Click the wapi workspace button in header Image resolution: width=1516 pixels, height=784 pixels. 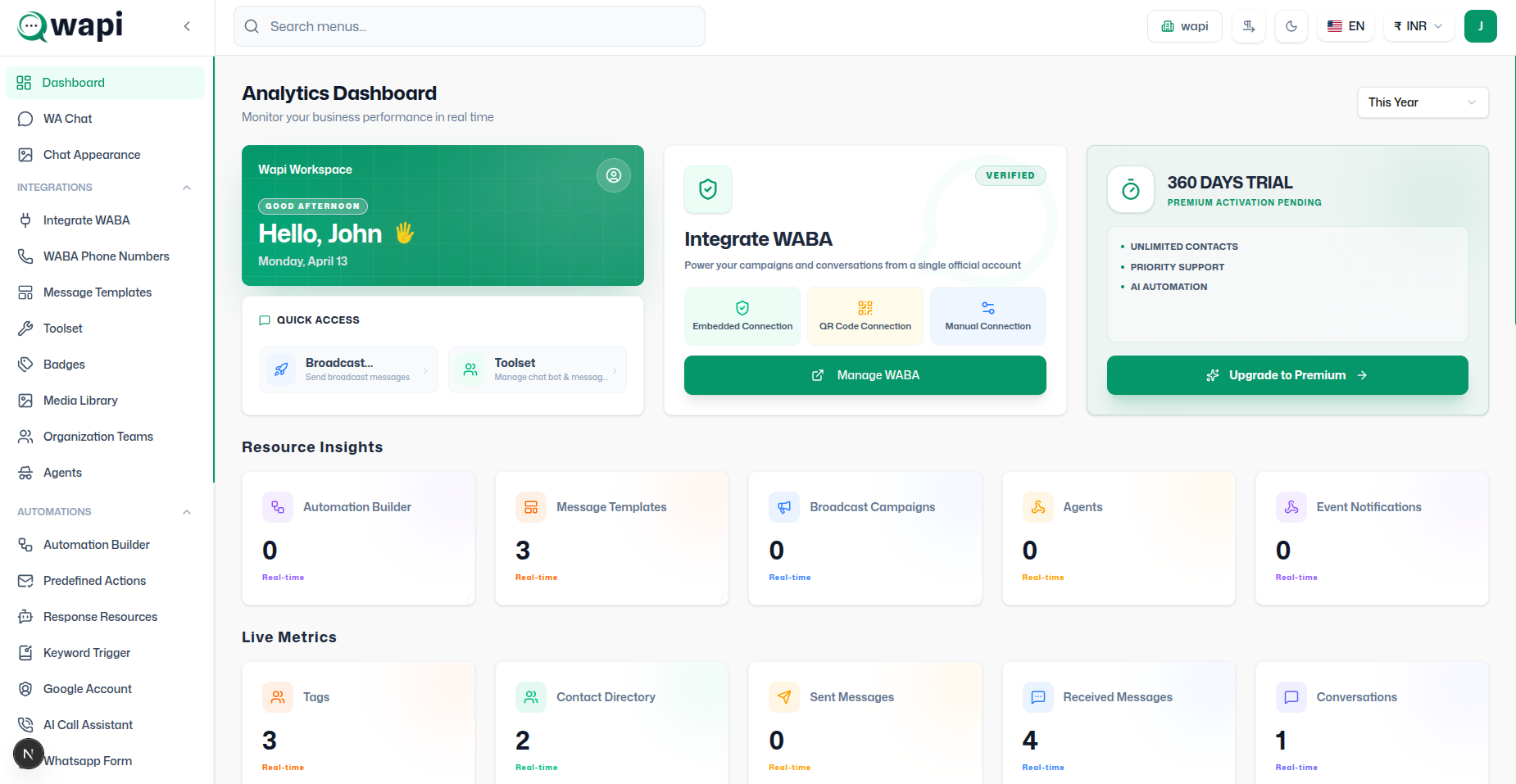click(1184, 26)
